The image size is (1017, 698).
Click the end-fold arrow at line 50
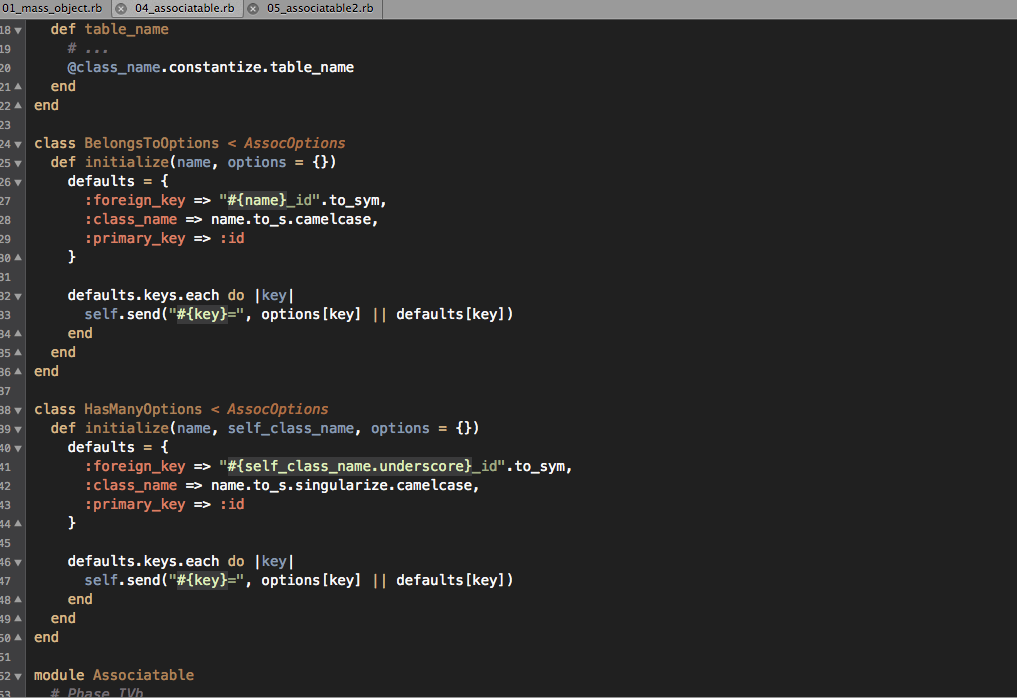[x=18, y=638]
